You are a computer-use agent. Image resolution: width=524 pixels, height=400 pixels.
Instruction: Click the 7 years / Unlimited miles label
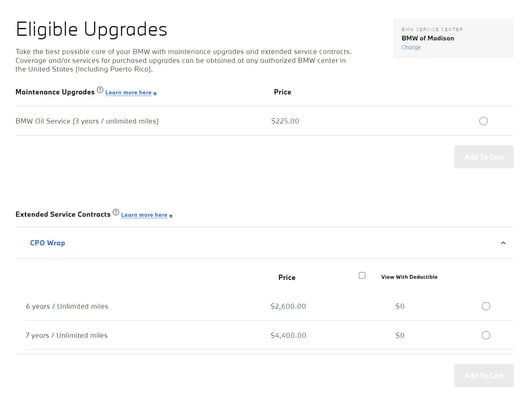point(67,335)
